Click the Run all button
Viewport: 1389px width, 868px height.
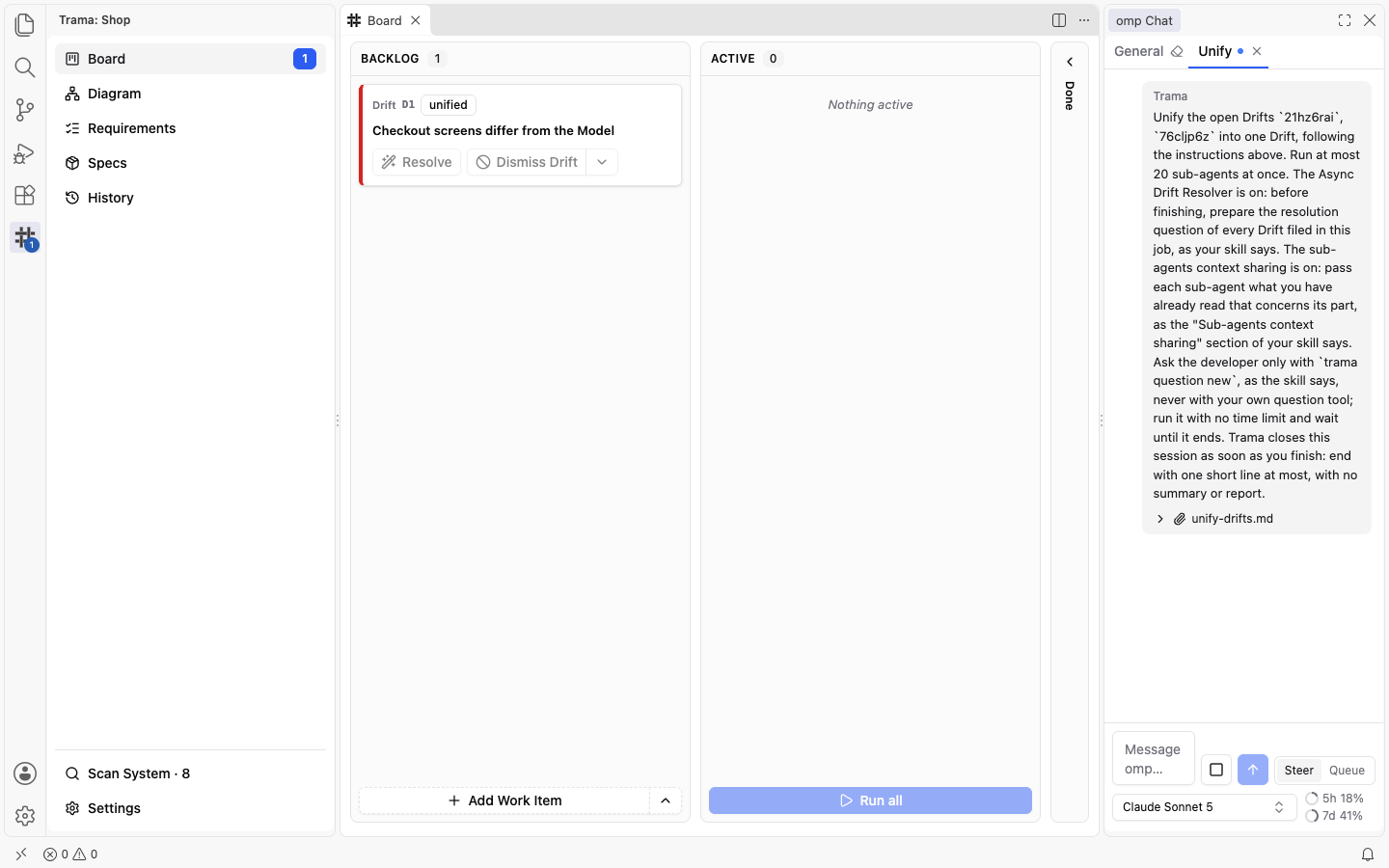click(870, 800)
